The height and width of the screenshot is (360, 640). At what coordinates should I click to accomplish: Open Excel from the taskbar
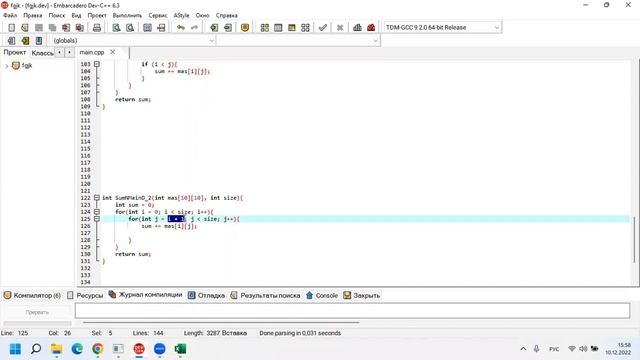[x=180, y=349]
